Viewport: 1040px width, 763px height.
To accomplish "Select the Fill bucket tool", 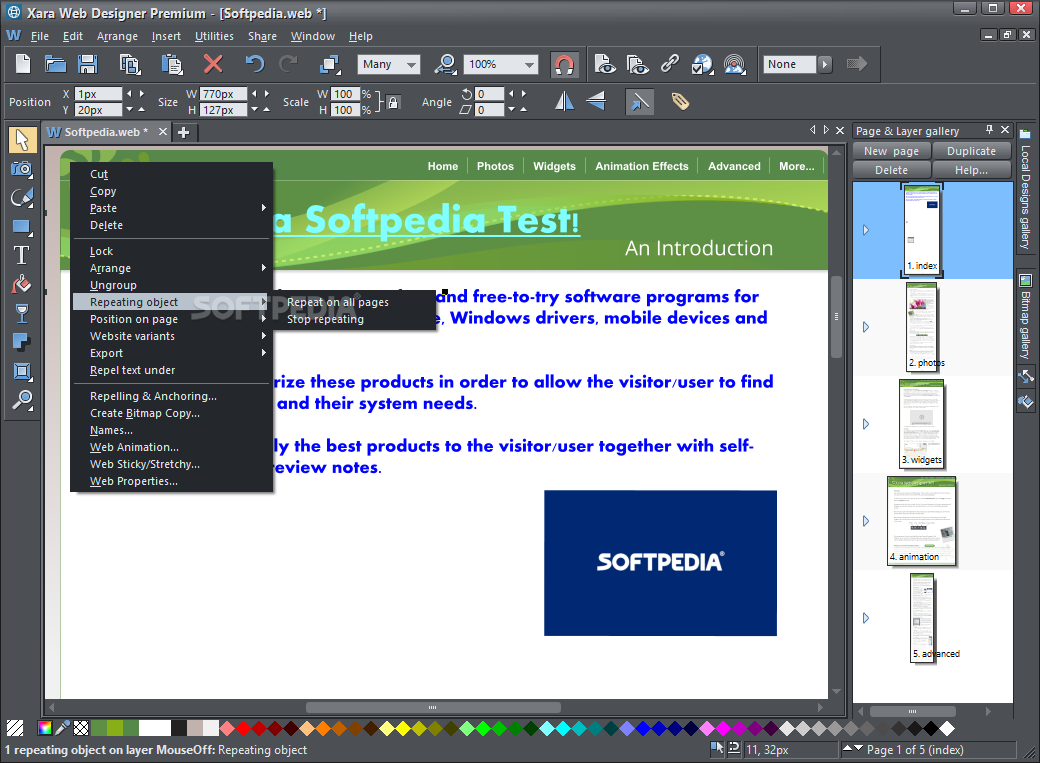I will 22,285.
